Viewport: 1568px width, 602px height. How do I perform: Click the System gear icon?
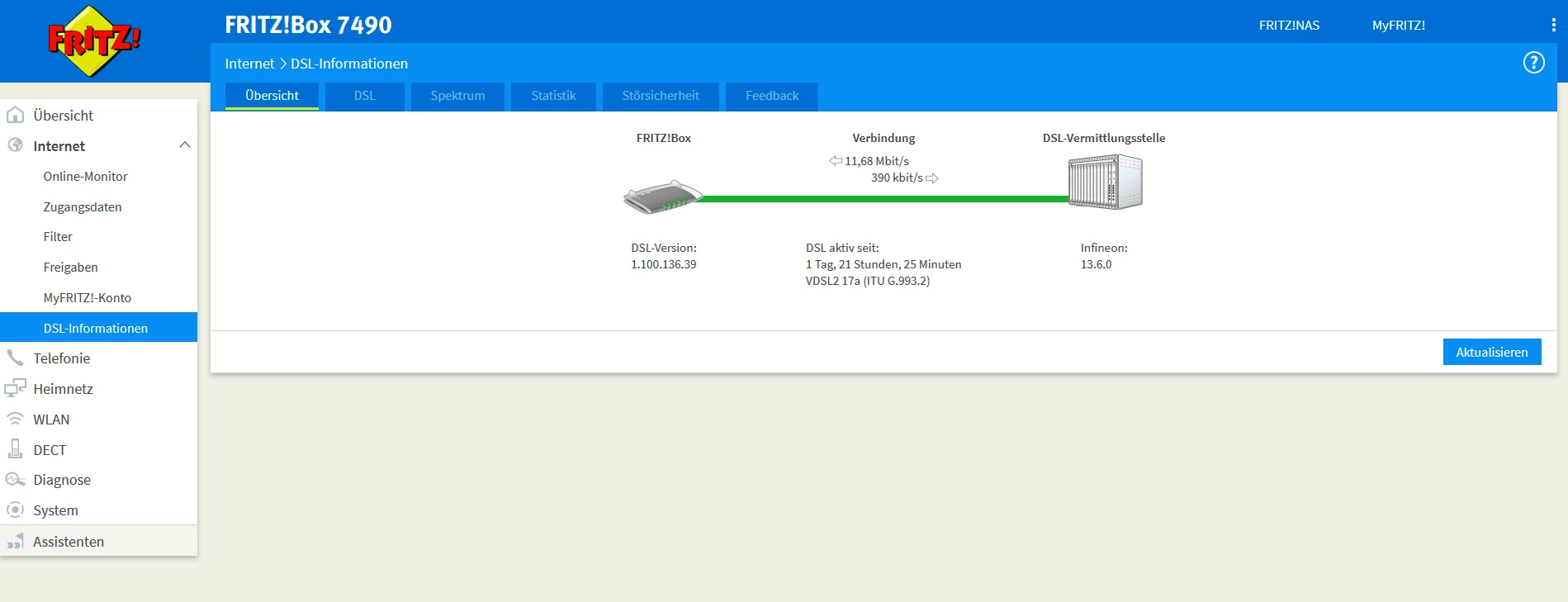point(15,510)
